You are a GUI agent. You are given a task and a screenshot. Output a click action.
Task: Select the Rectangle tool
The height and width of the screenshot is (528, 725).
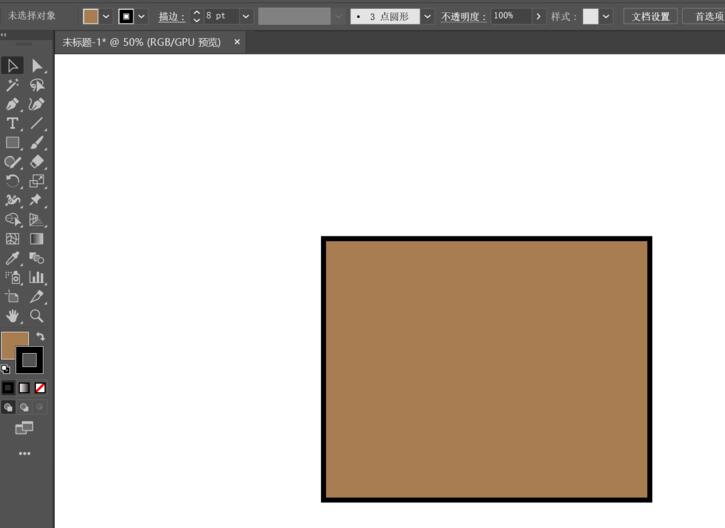click(12, 143)
